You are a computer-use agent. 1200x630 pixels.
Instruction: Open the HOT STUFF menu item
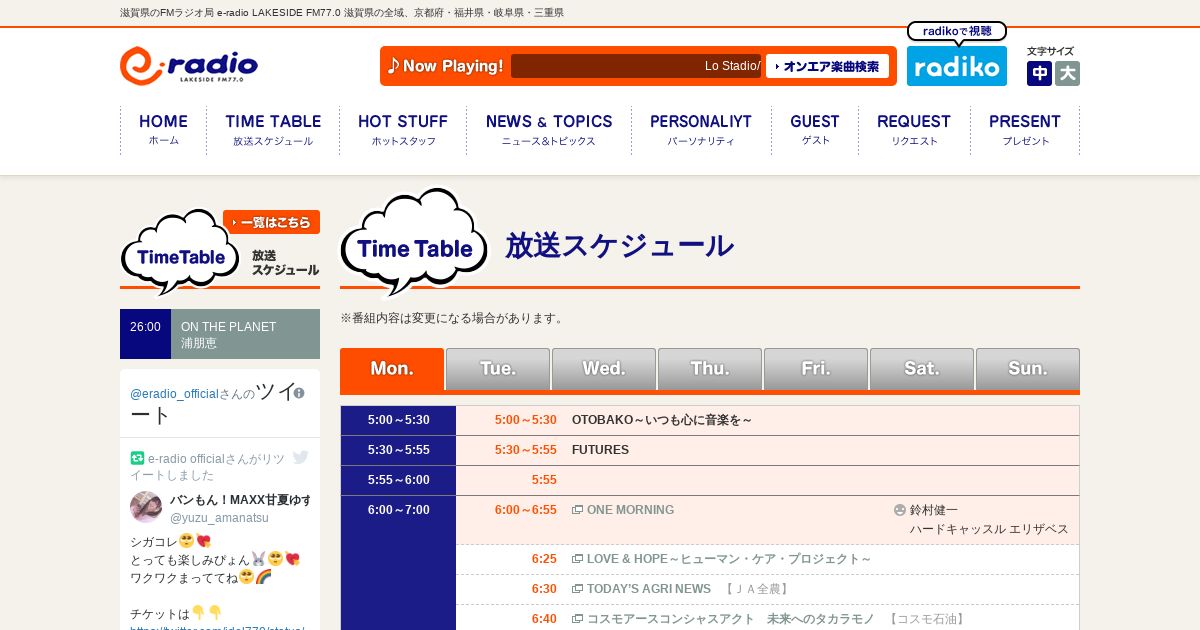pos(403,130)
